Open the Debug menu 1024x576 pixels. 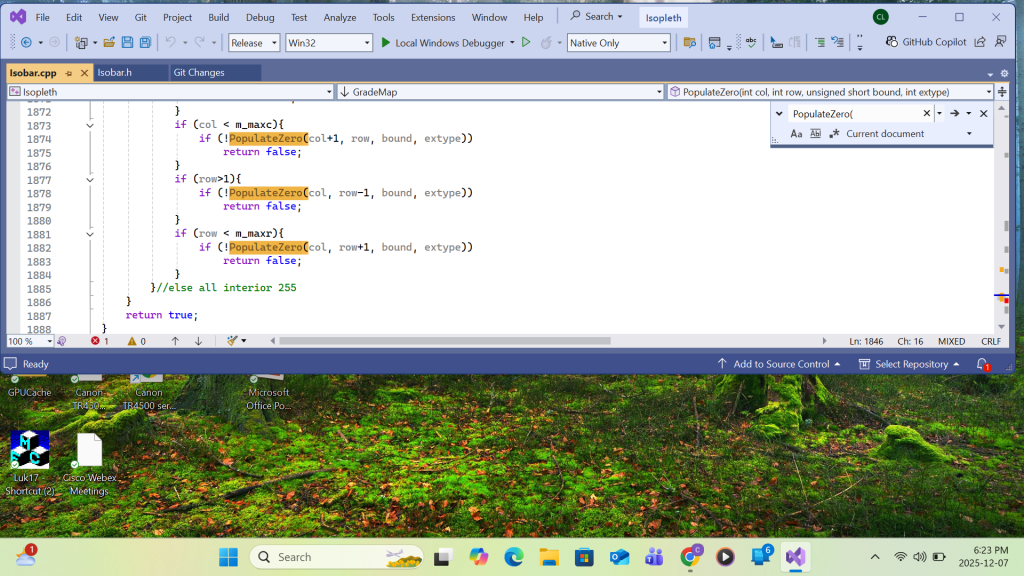pyautogui.click(x=259, y=17)
